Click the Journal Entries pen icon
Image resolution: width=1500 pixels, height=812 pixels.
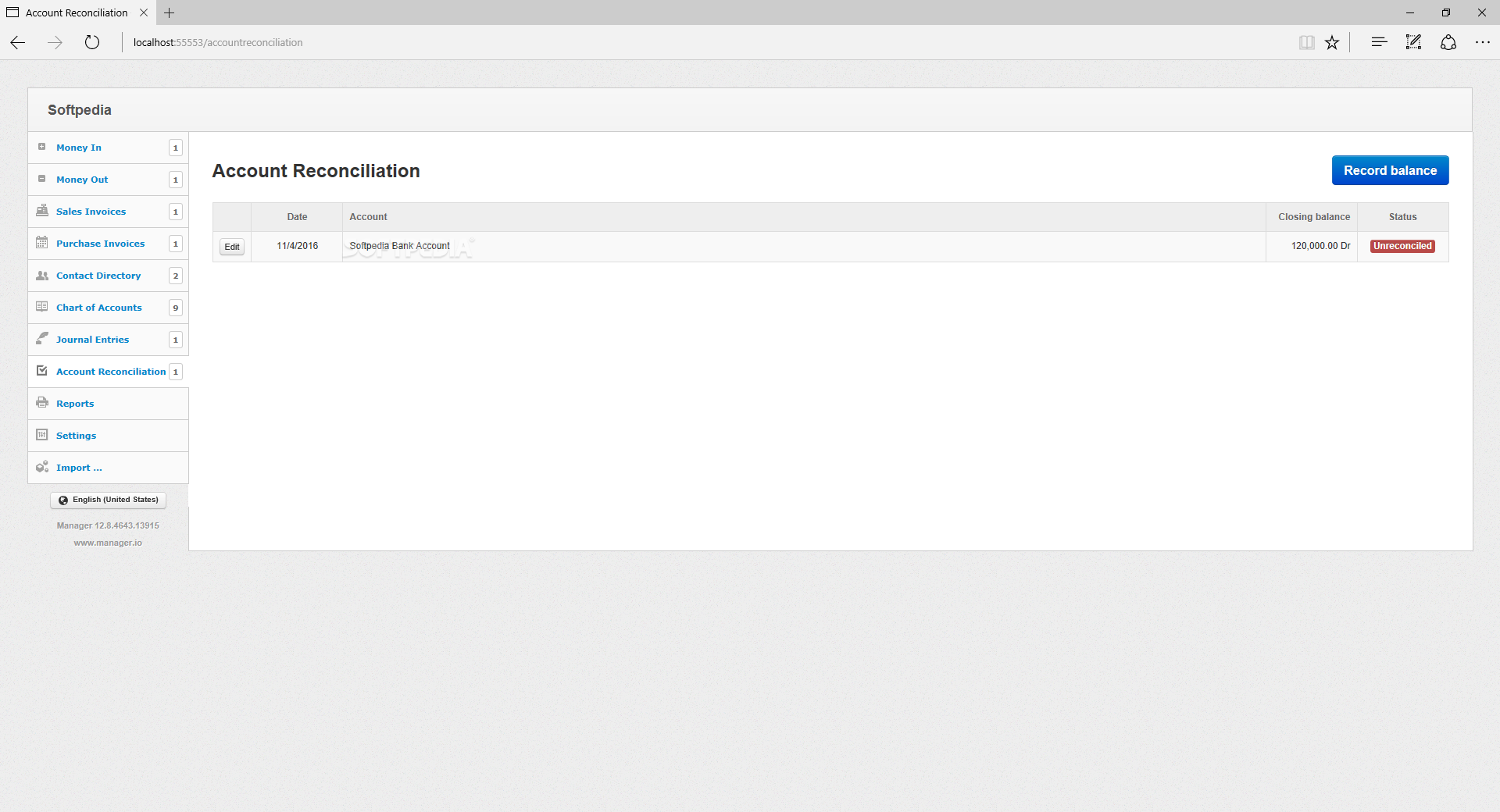click(x=42, y=339)
